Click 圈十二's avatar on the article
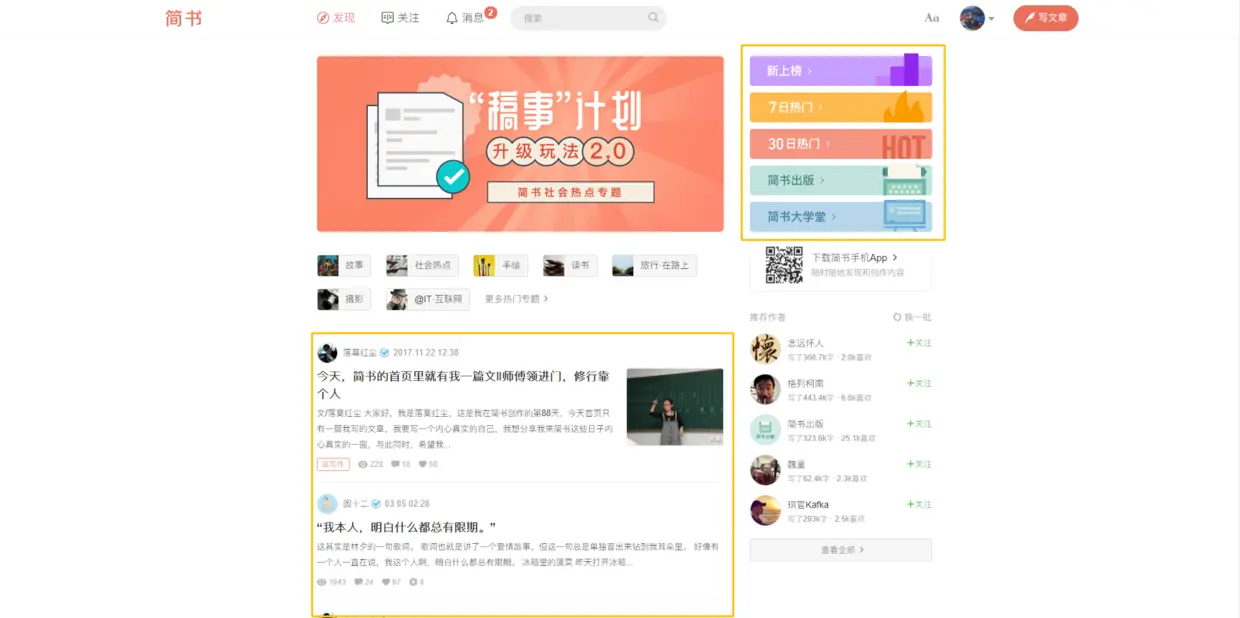Viewport: 1240px width, 618px height. (x=327, y=504)
